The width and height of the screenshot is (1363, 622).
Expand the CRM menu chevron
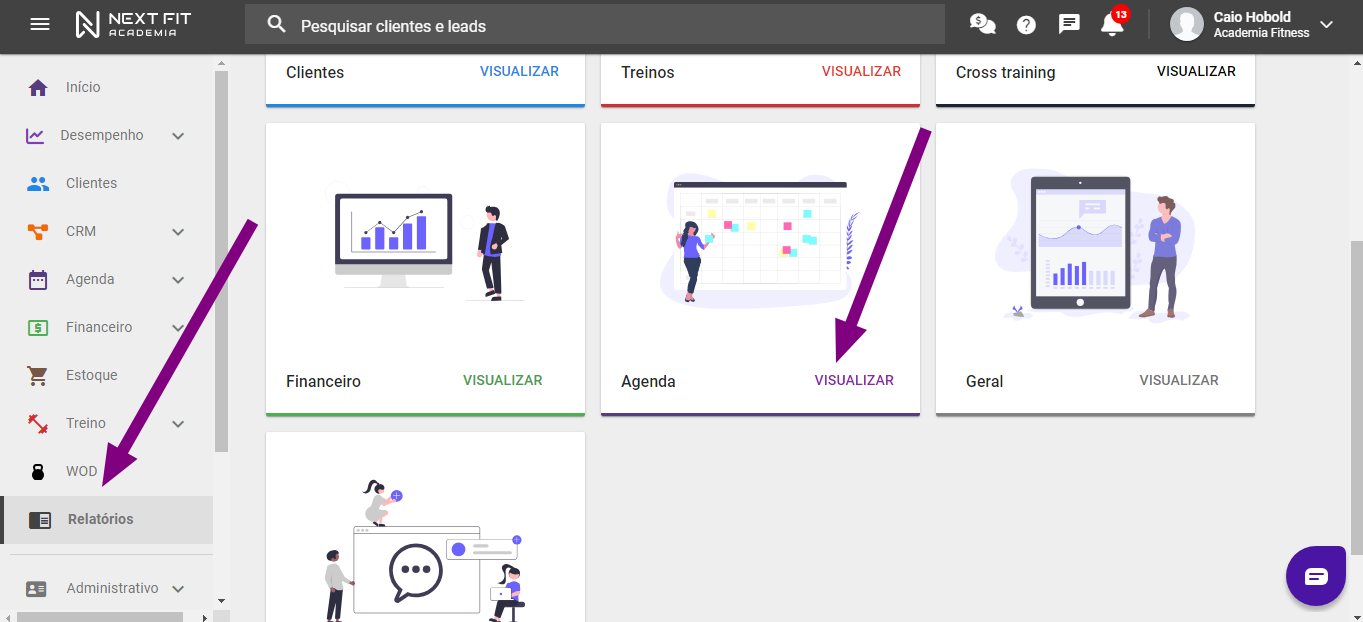(178, 232)
